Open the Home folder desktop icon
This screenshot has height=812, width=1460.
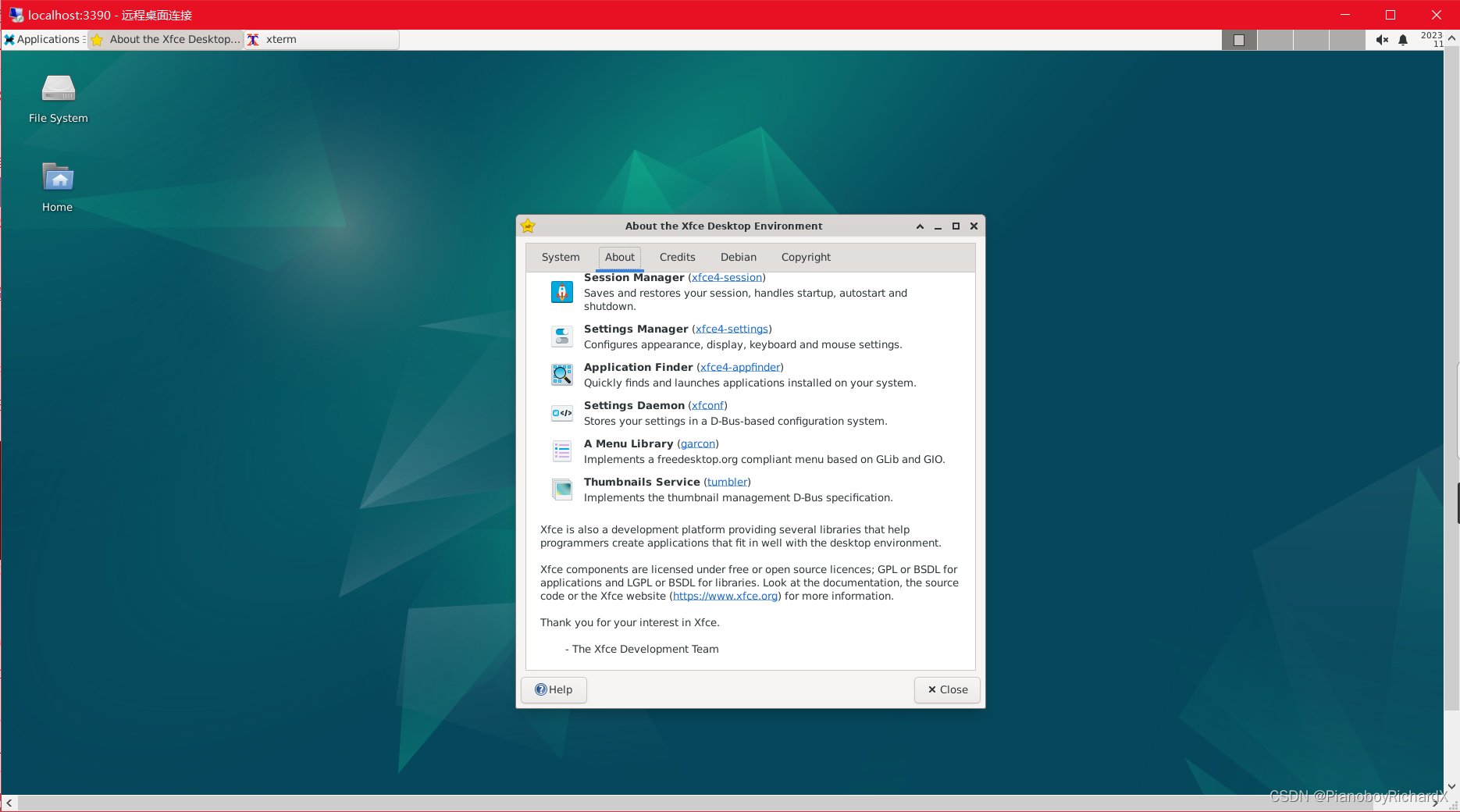pos(58,187)
